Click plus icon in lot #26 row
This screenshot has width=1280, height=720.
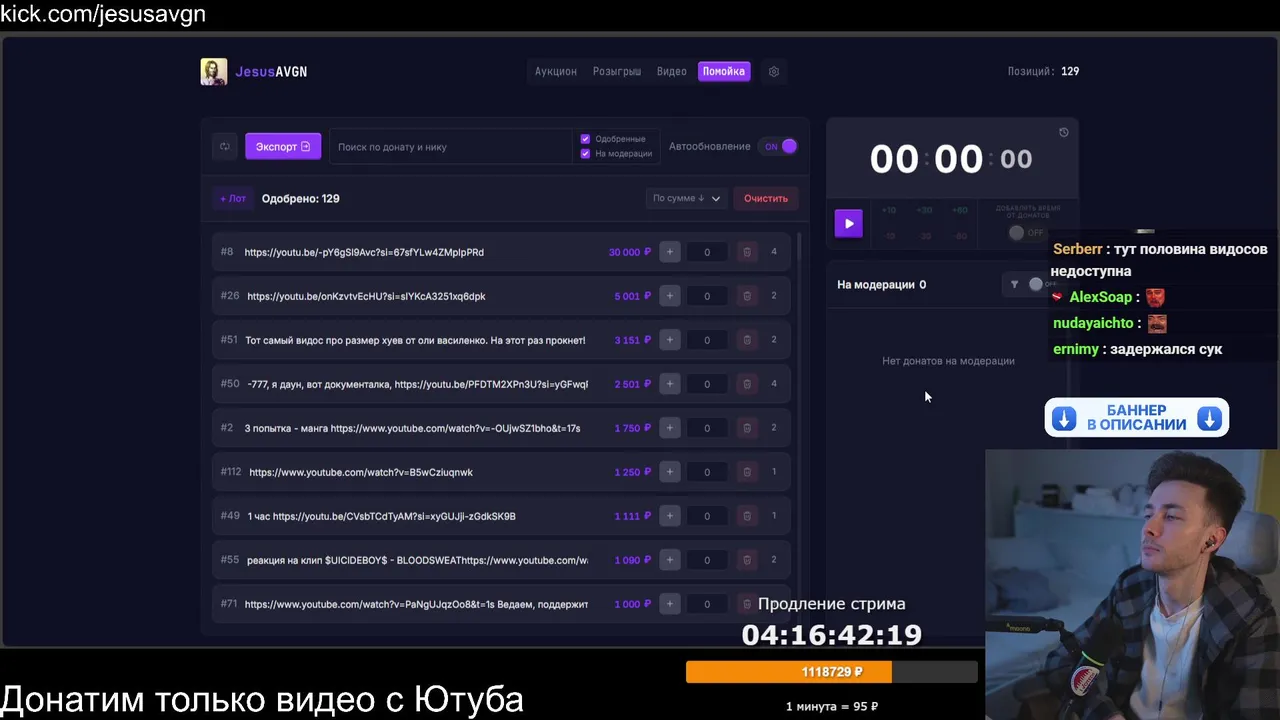[670, 296]
